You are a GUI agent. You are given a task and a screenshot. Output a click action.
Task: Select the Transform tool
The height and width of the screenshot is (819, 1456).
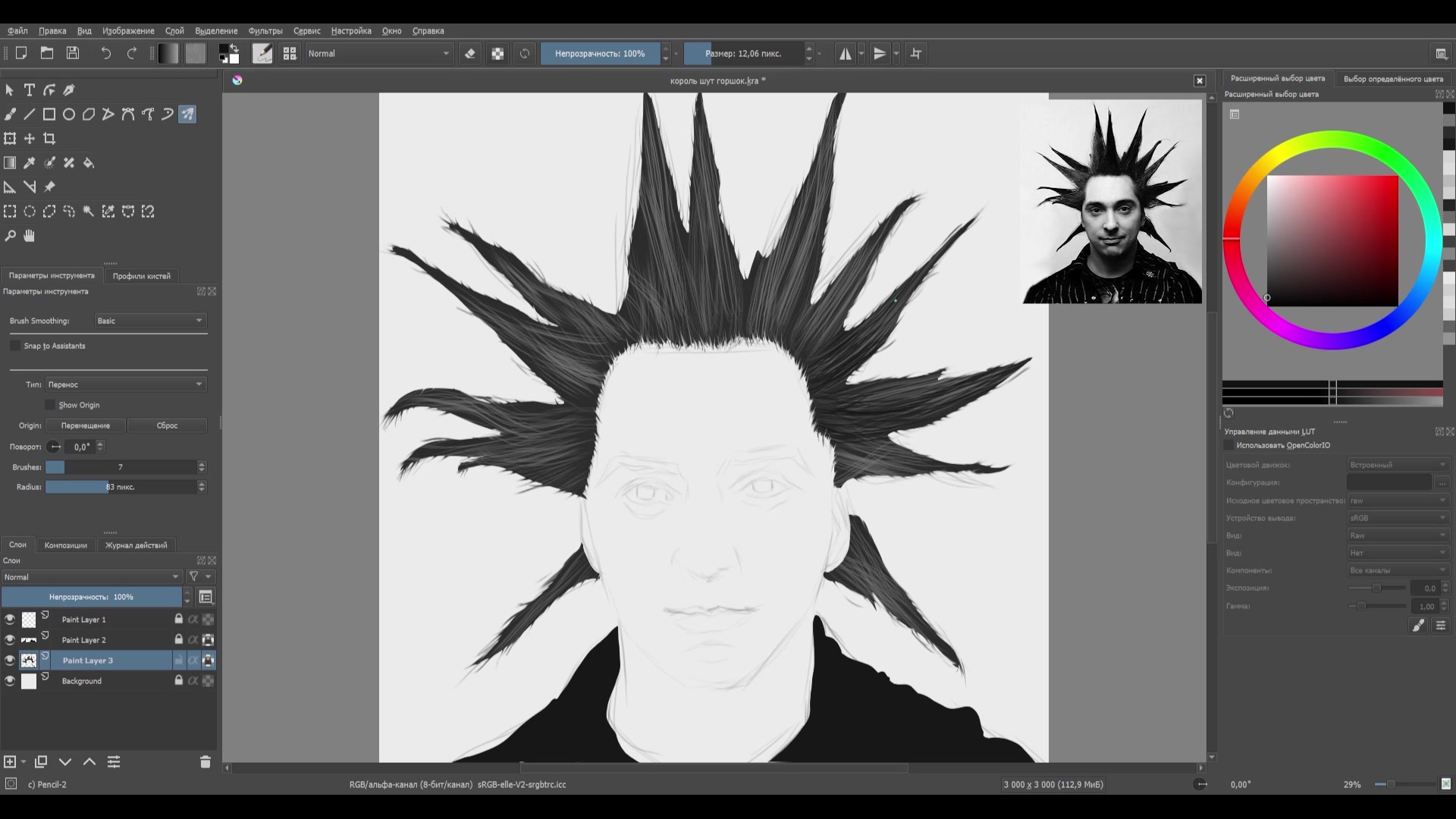coord(10,138)
